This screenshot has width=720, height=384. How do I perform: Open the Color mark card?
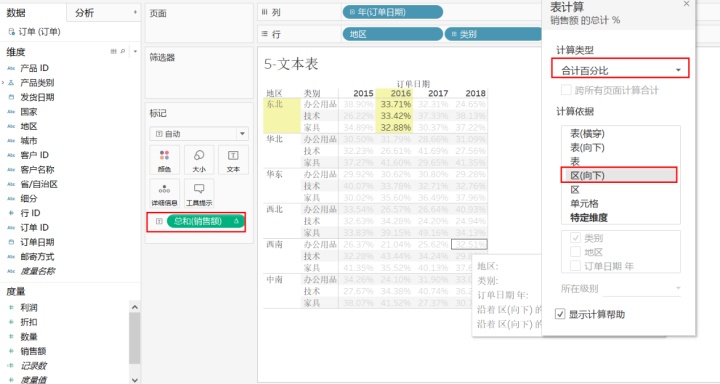click(164, 160)
